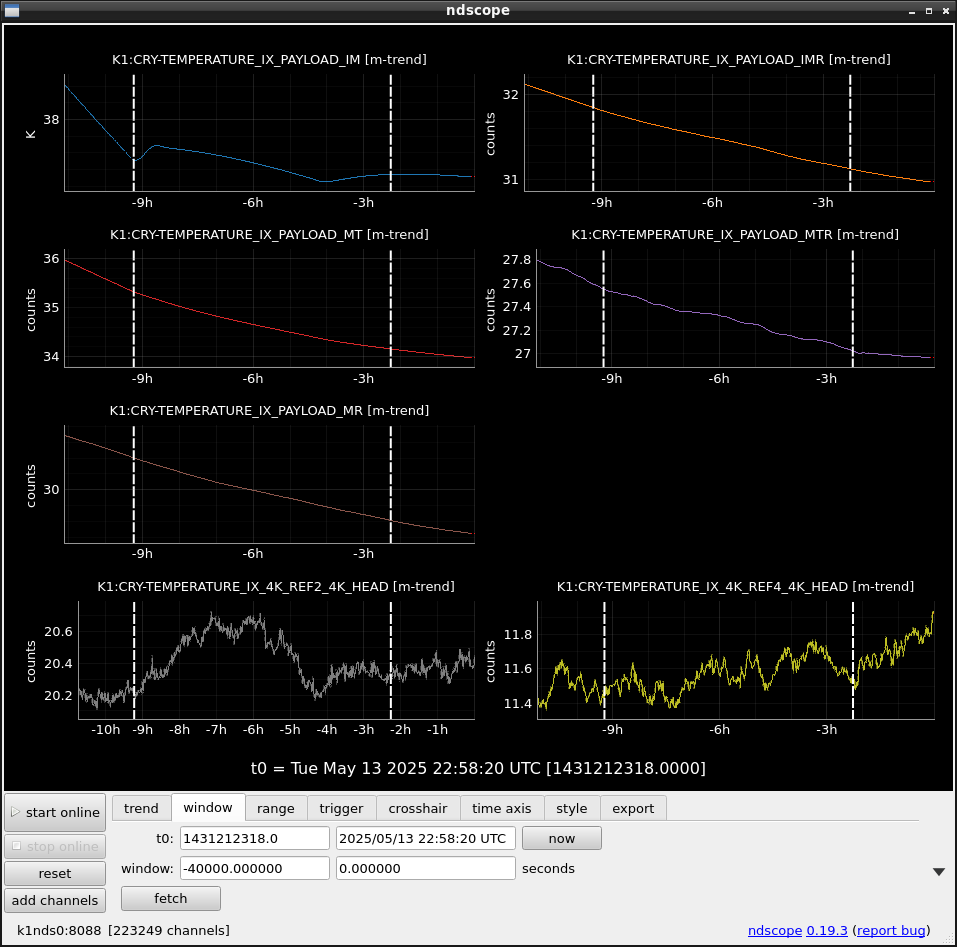Viewport: 957px width, 947px height.
Task: Click the k1nds0:8088 server status text
Action: tap(59, 931)
